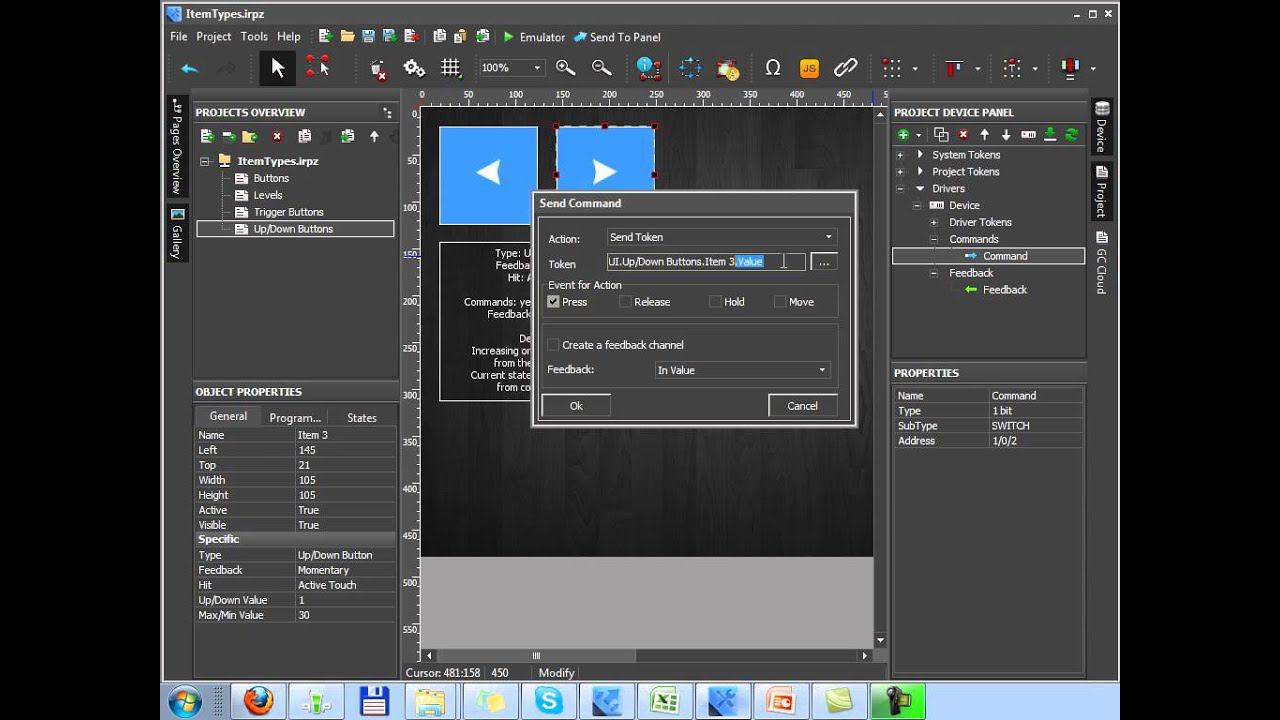Switch to the States tab
1280x720 pixels.
click(361, 418)
